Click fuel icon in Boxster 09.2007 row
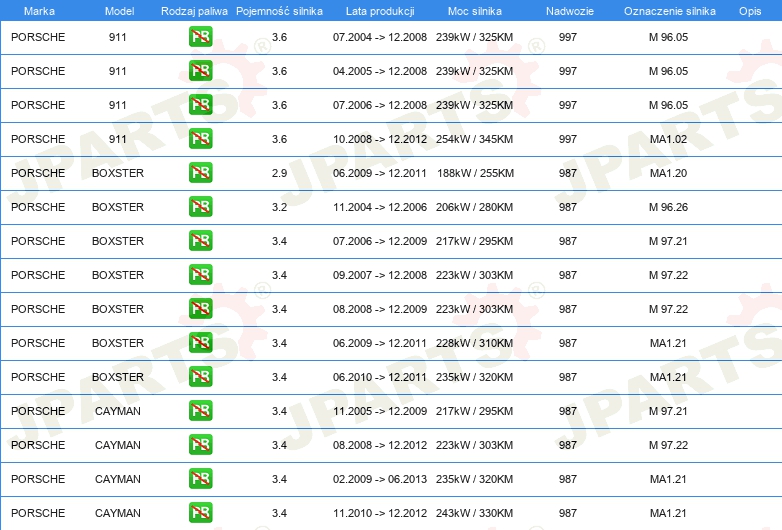 coord(200,274)
